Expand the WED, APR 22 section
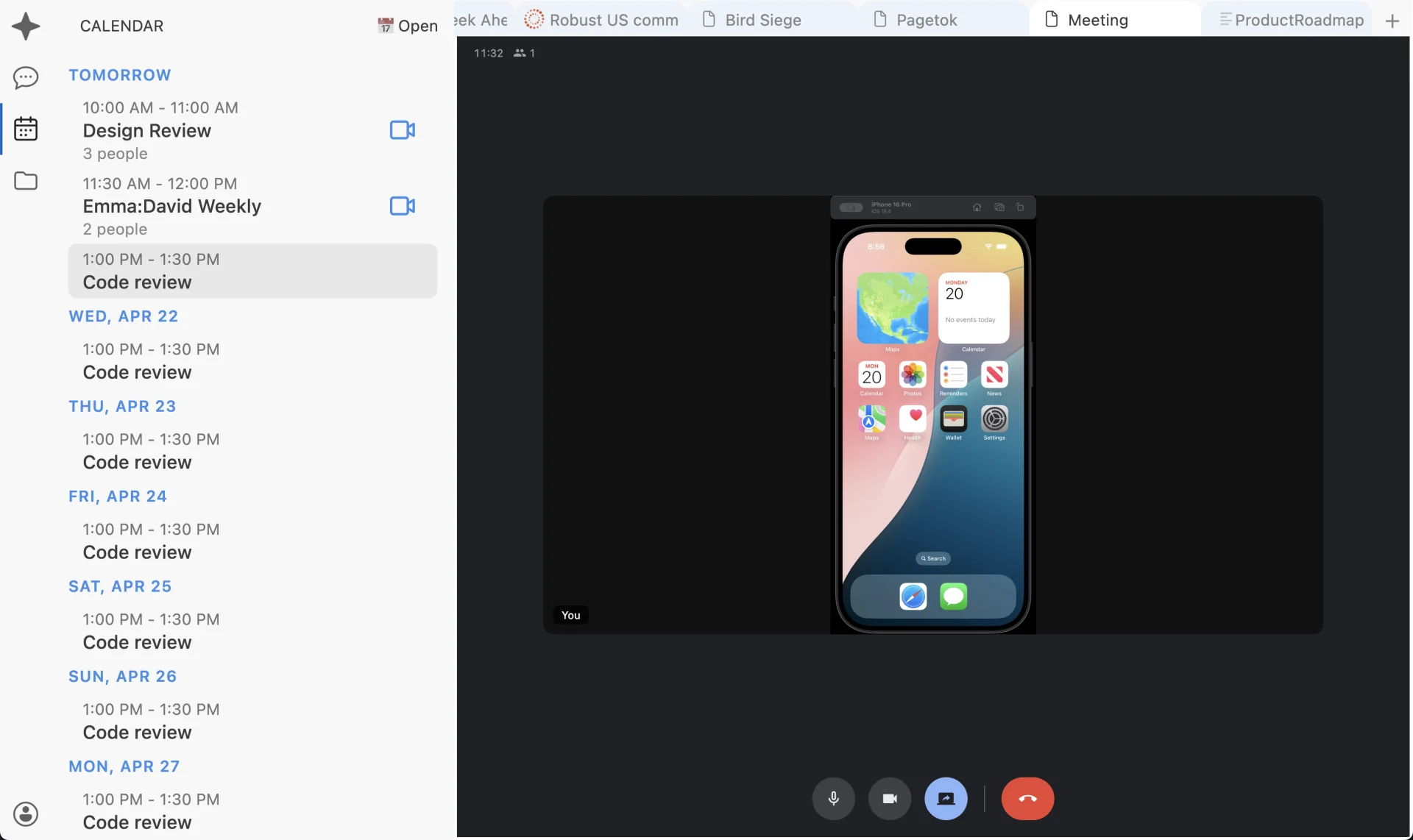The height and width of the screenshot is (840, 1413). coord(124,316)
